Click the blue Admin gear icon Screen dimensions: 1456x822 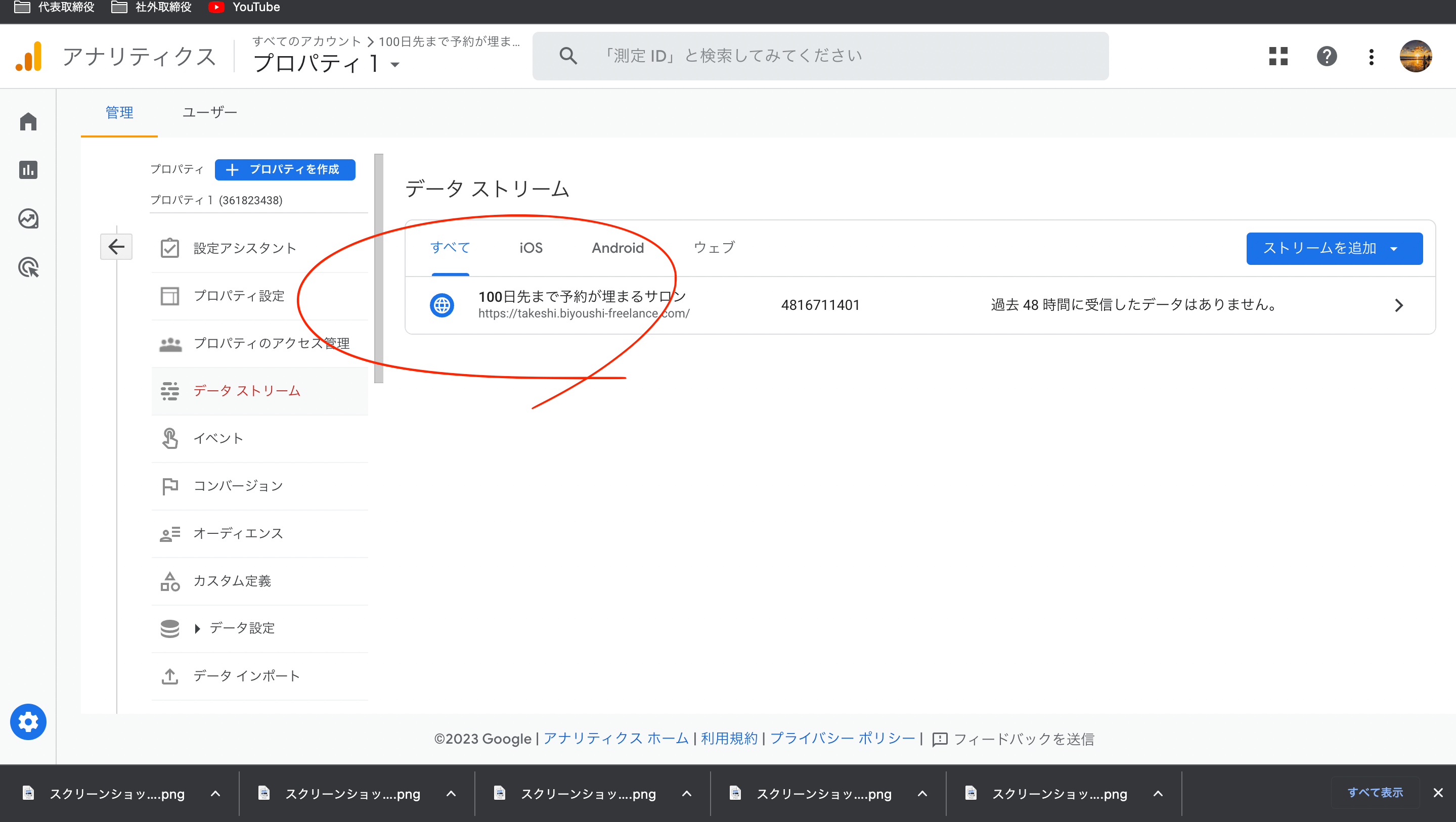(x=28, y=721)
